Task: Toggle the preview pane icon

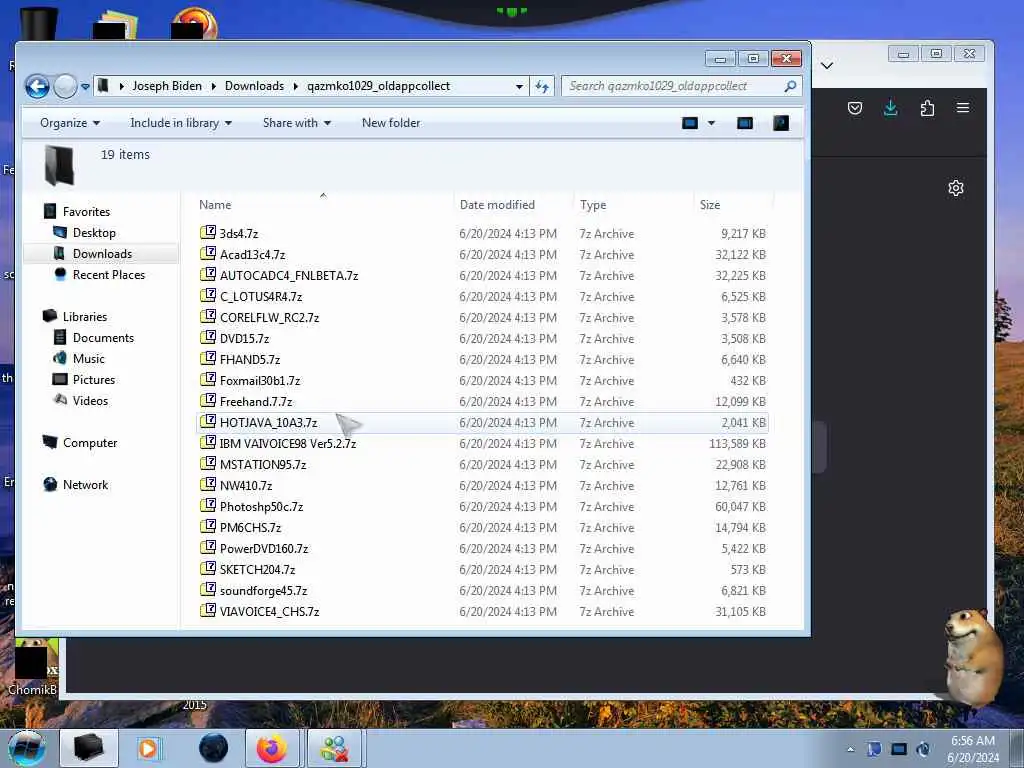Action: point(744,123)
